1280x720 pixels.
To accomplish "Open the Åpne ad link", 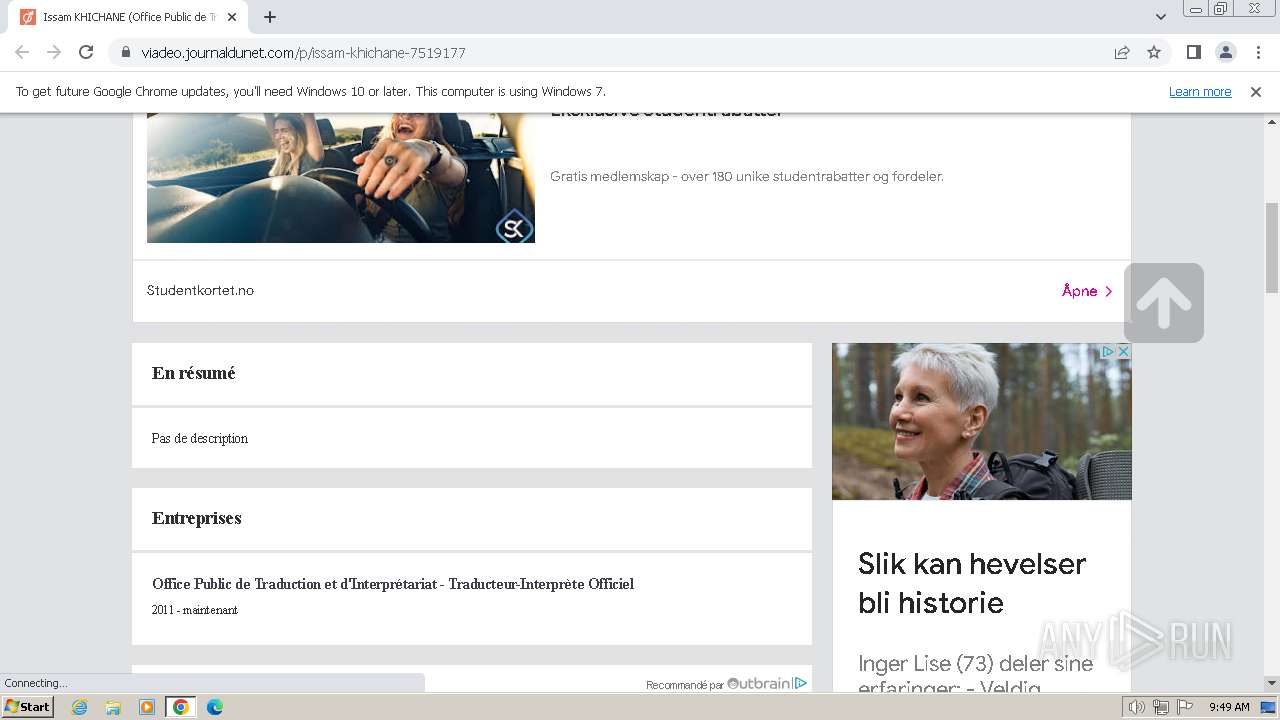I will [x=1087, y=291].
